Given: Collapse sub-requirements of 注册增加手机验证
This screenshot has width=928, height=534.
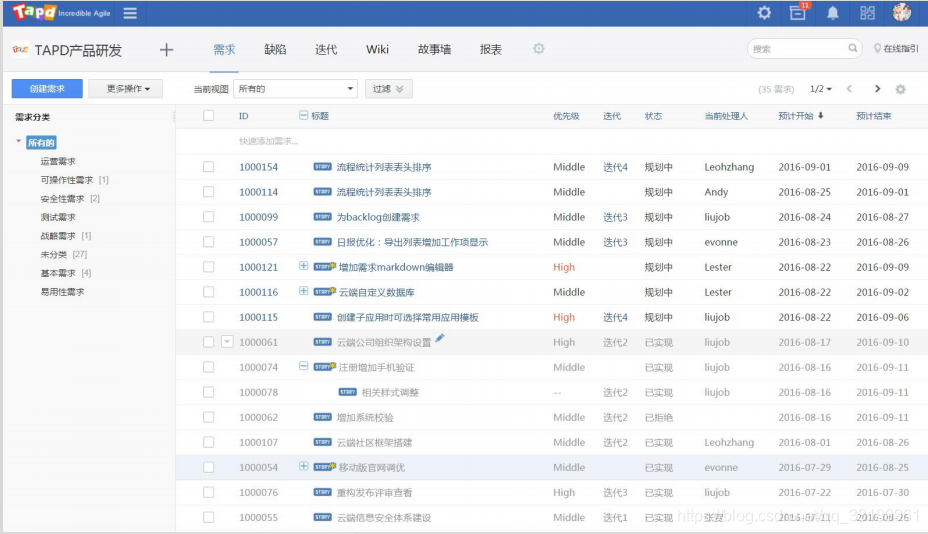Looking at the screenshot, I should pos(304,366).
